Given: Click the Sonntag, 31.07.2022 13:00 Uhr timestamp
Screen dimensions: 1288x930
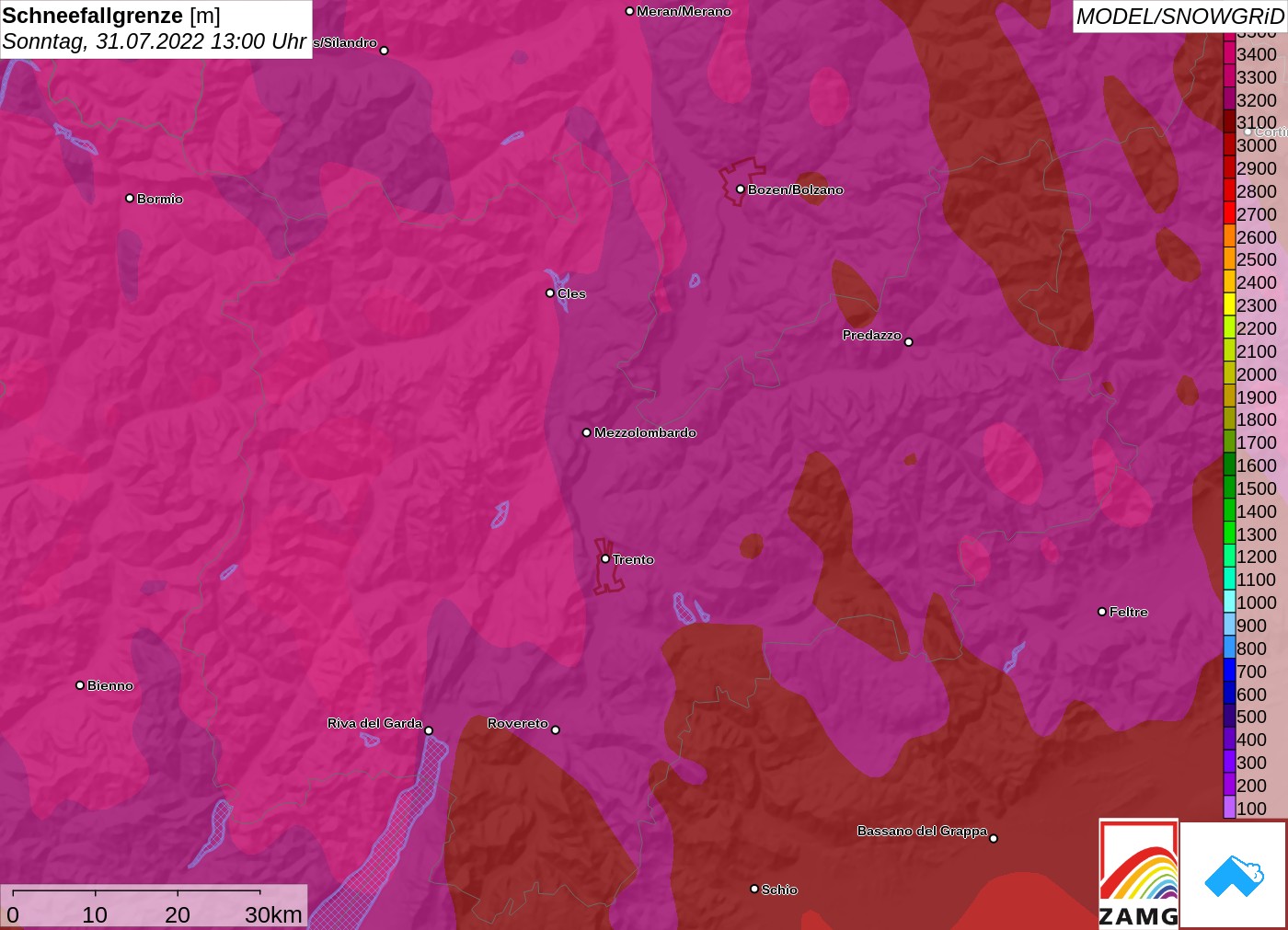Looking at the screenshot, I should [154, 41].
